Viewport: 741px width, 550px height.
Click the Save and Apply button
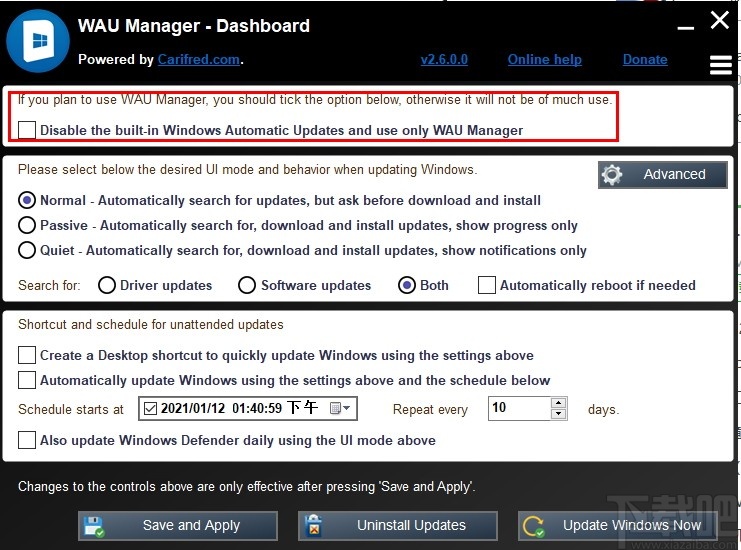point(178,525)
